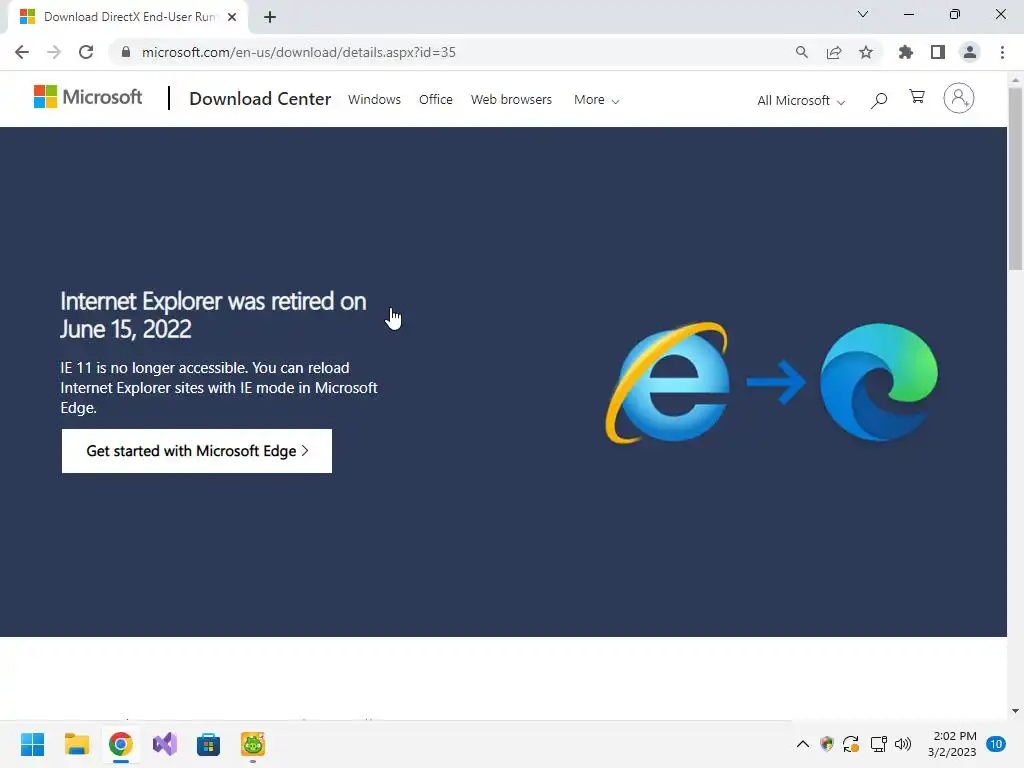Viewport: 1024px width, 768px height.
Task: Open the Download Center link
Action: [x=260, y=99]
